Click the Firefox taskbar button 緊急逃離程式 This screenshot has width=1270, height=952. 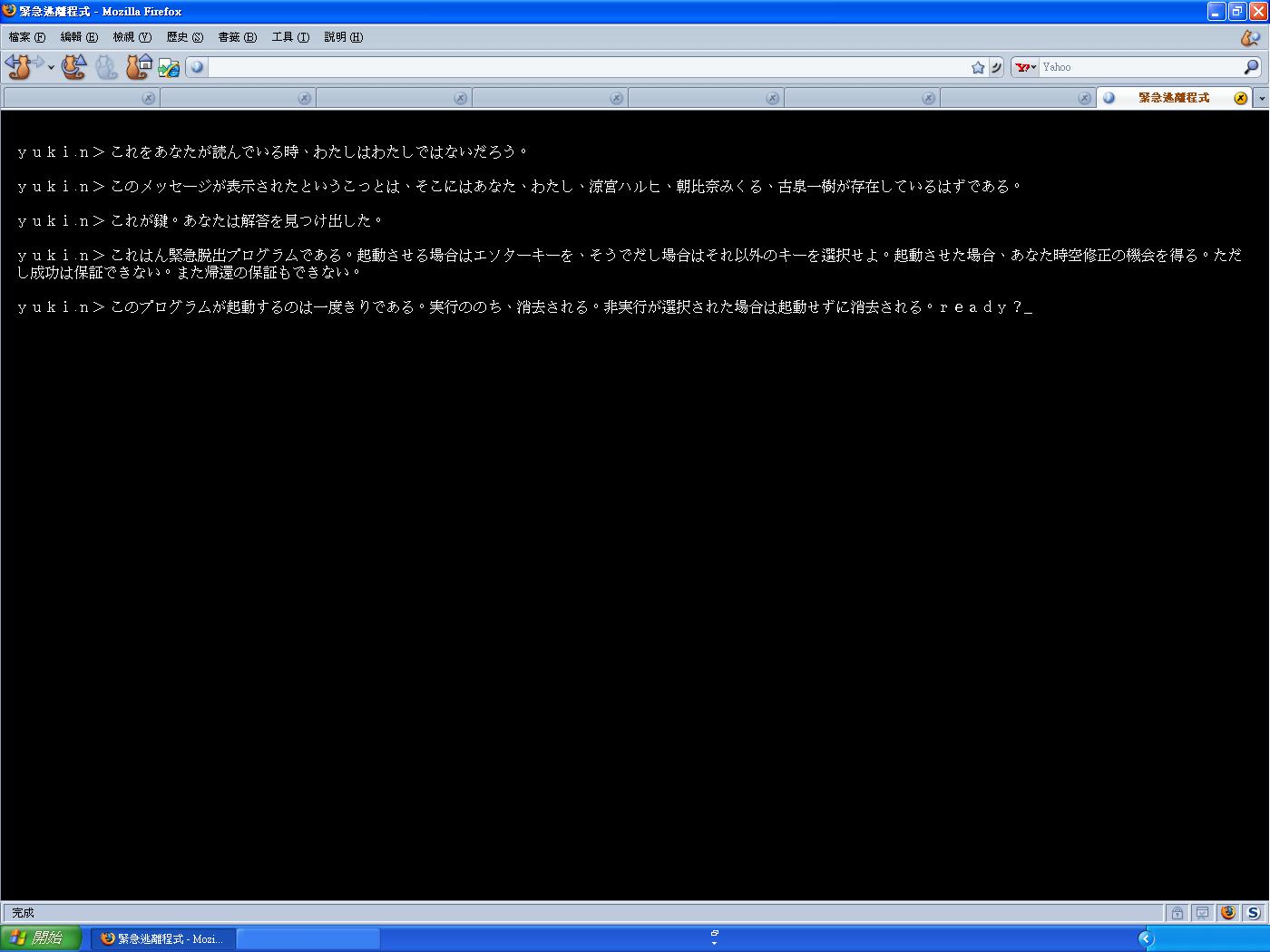(x=163, y=938)
